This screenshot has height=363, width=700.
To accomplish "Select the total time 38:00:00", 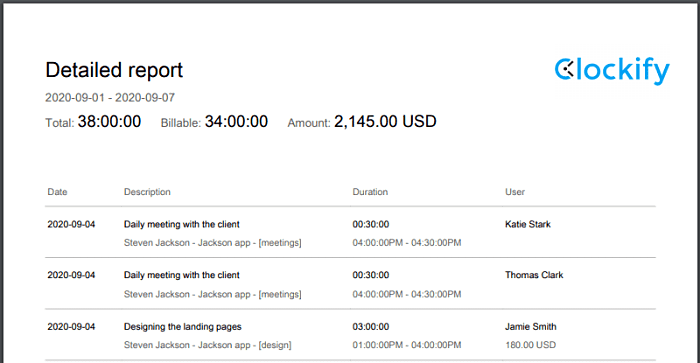I will point(109,121).
